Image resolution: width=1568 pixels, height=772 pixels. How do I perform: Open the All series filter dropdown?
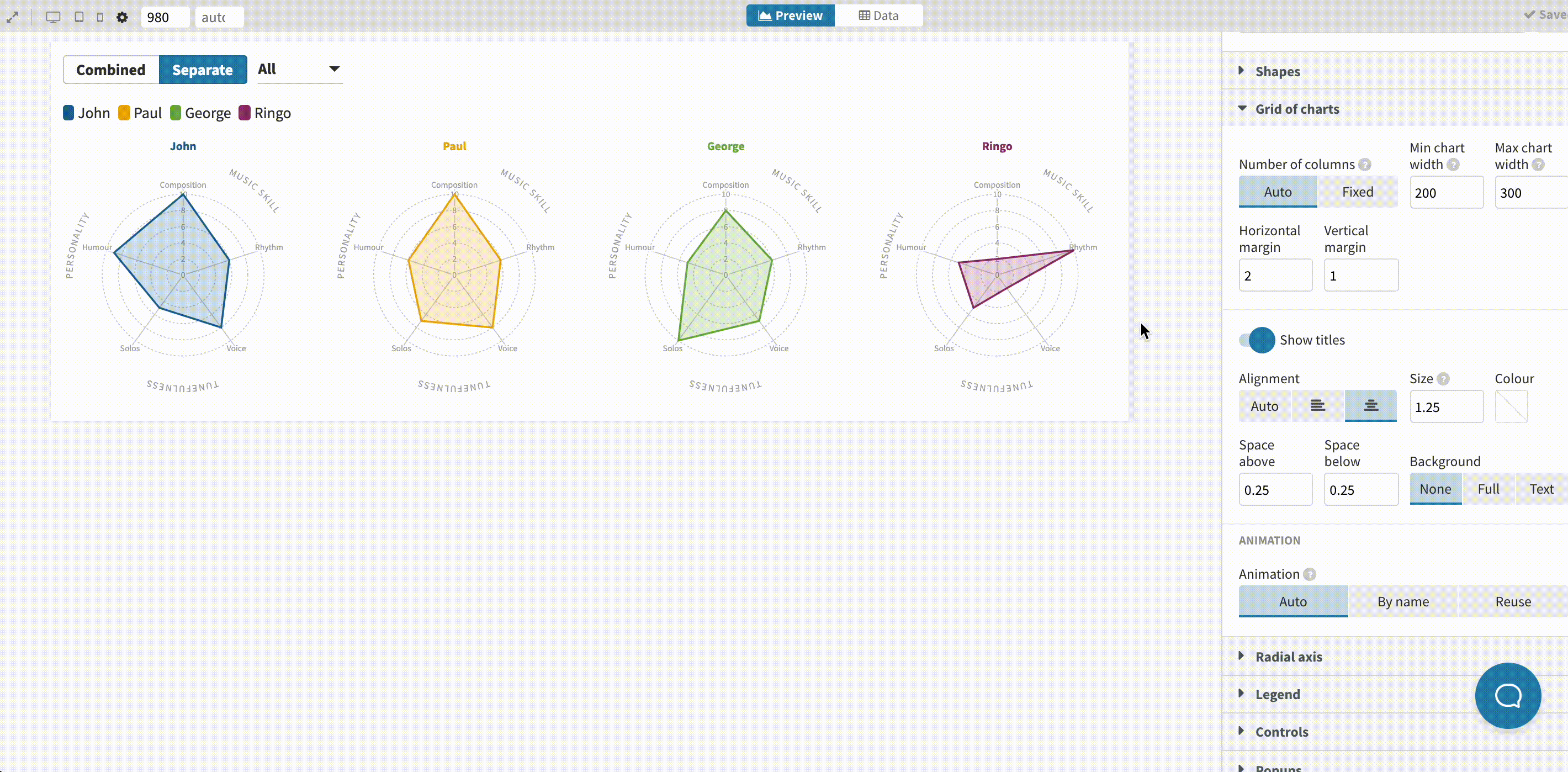click(299, 69)
